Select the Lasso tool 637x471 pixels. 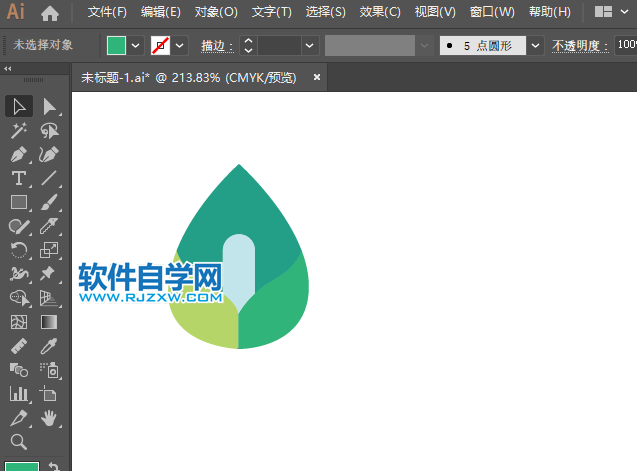tap(50, 130)
